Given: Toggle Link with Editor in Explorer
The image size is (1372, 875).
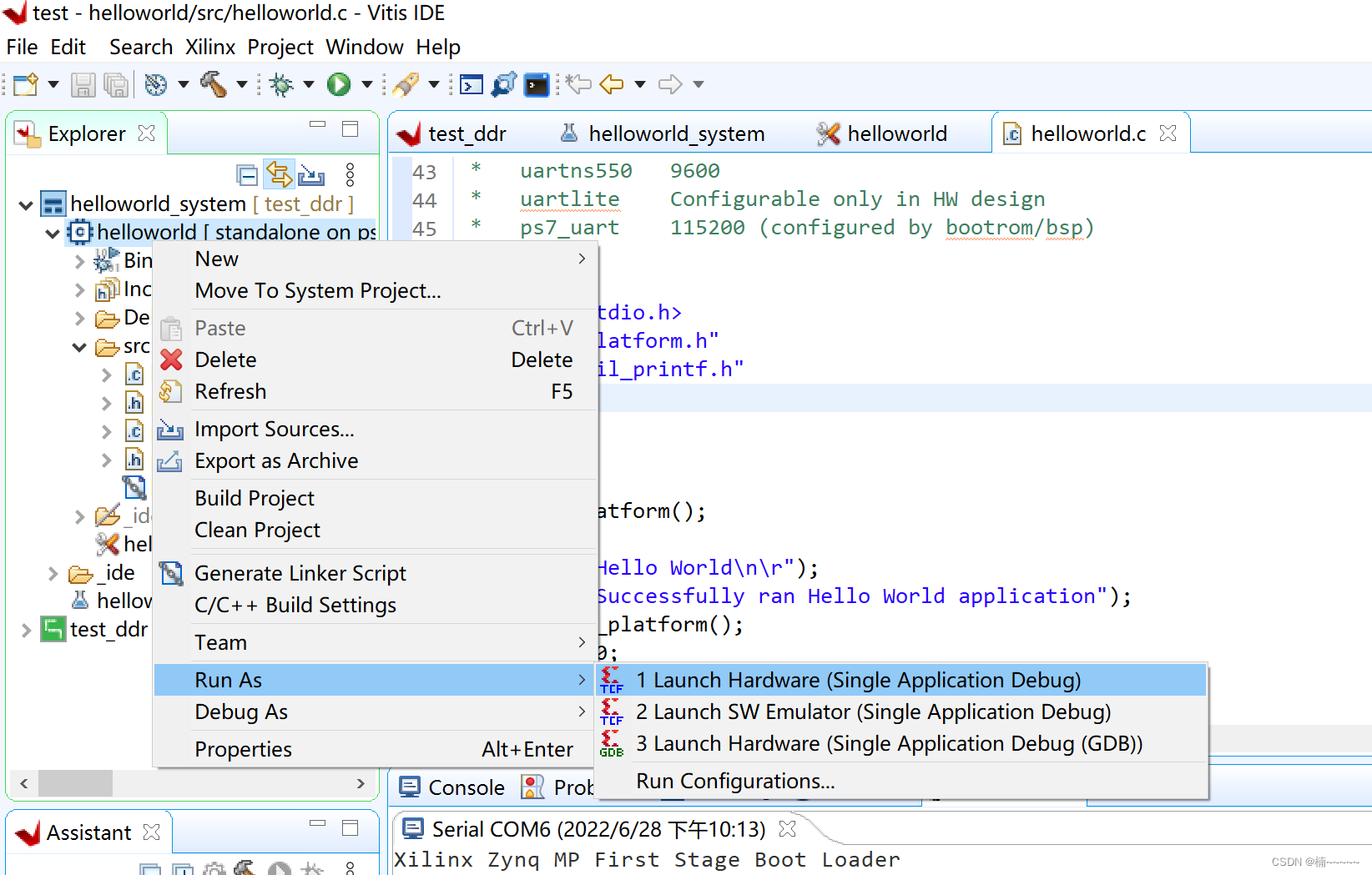Looking at the screenshot, I should point(279,174).
